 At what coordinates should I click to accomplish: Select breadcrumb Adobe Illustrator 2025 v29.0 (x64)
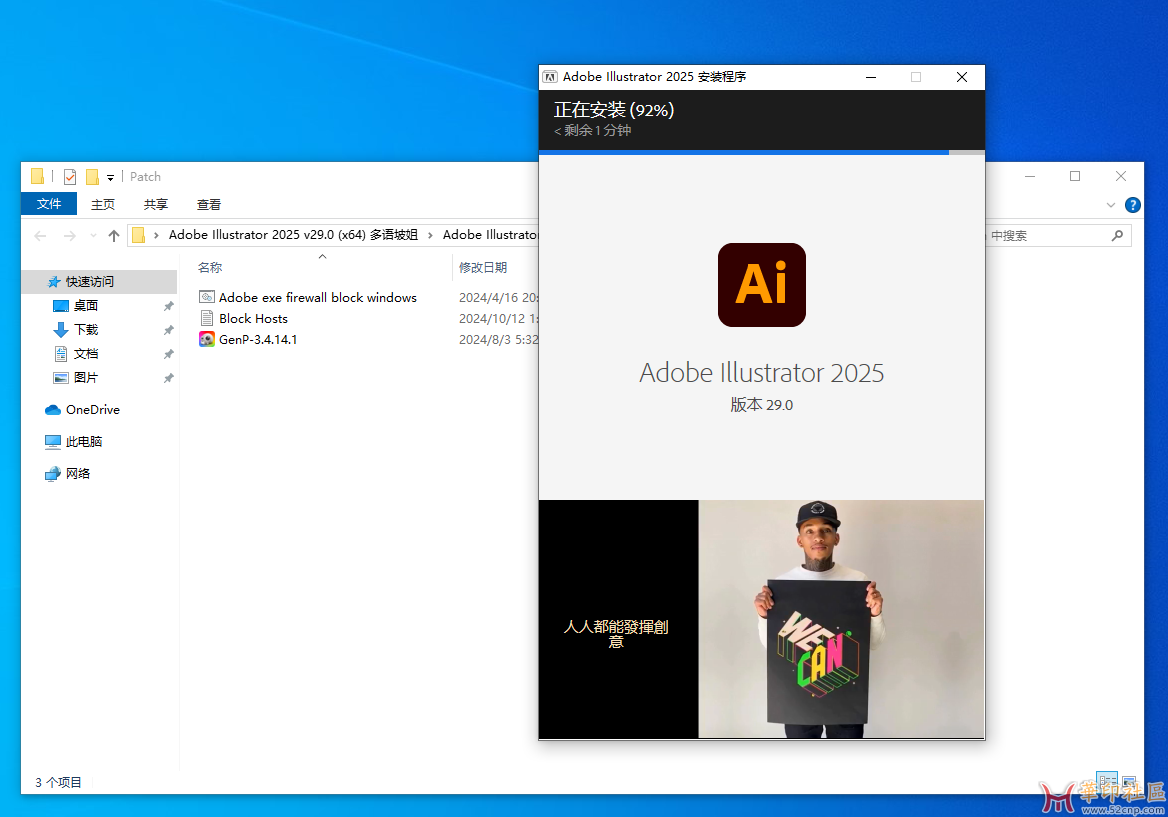293,235
